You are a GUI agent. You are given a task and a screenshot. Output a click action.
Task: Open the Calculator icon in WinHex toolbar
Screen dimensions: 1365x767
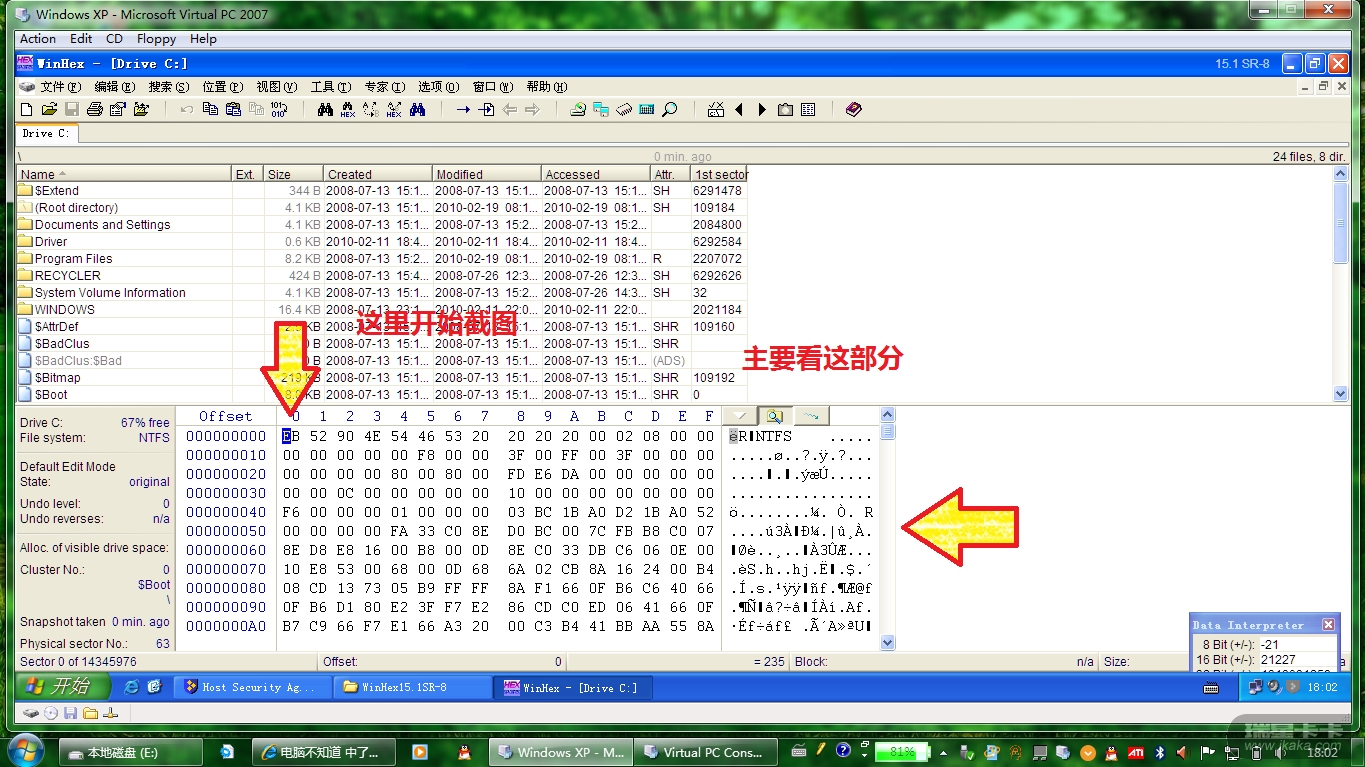[647, 109]
